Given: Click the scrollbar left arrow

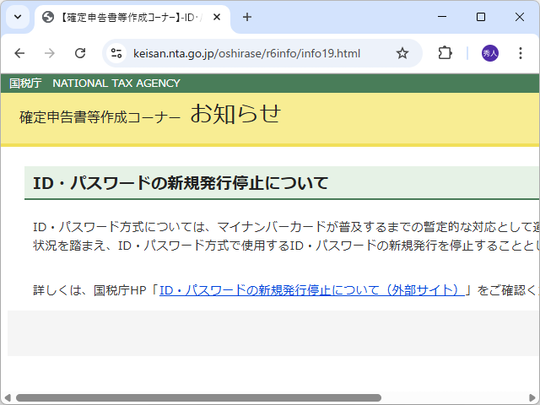Looking at the screenshot, I should (x=8, y=398).
